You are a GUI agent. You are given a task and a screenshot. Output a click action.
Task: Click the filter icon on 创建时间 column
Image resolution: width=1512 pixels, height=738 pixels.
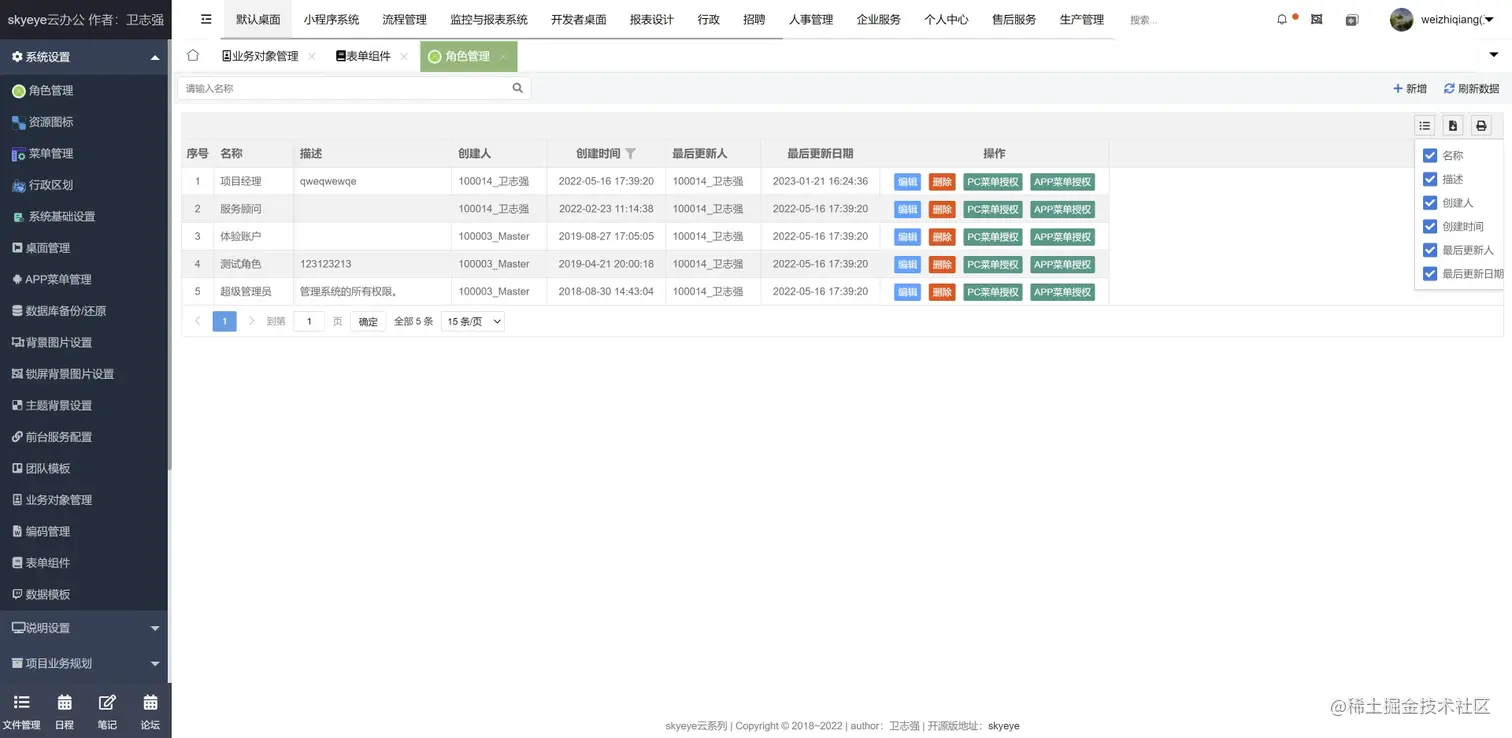(x=630, y=154)
